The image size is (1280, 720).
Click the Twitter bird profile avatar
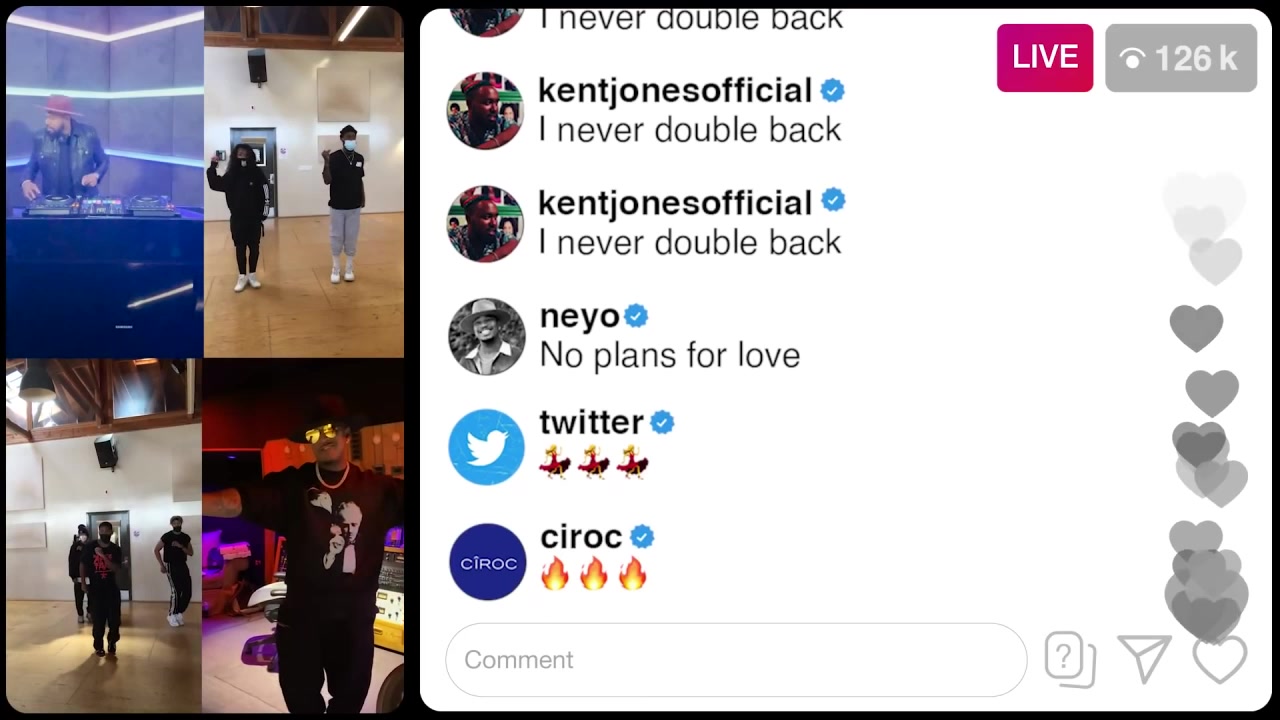(487, 447)
